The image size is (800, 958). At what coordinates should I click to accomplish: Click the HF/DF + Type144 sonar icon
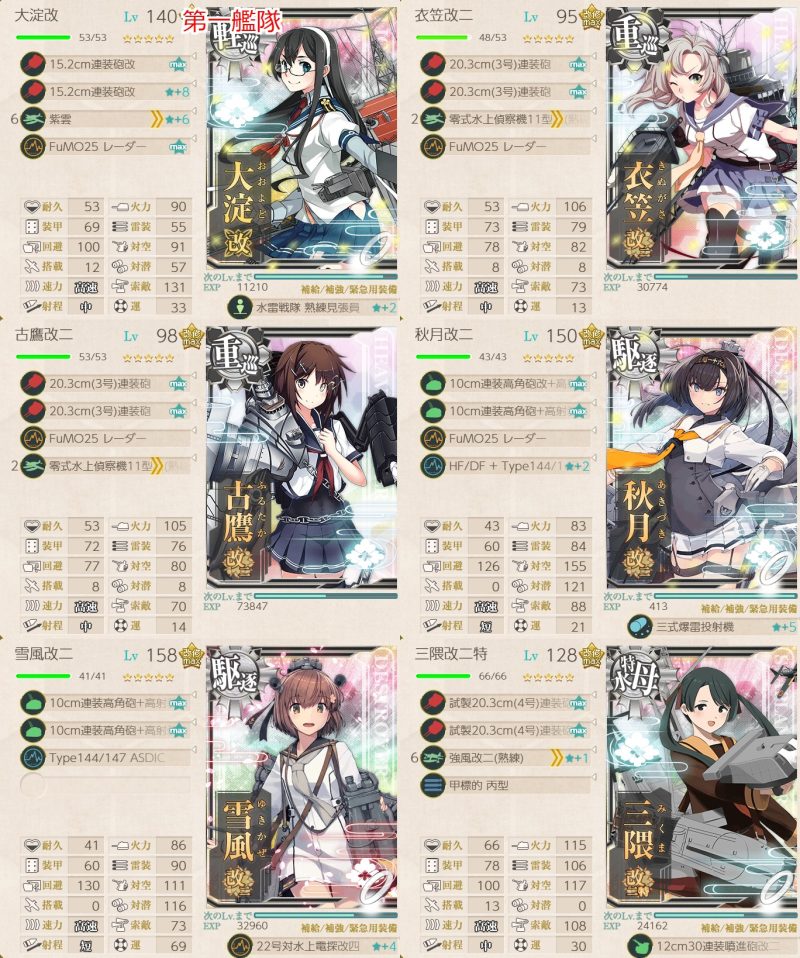pos(433,466)
